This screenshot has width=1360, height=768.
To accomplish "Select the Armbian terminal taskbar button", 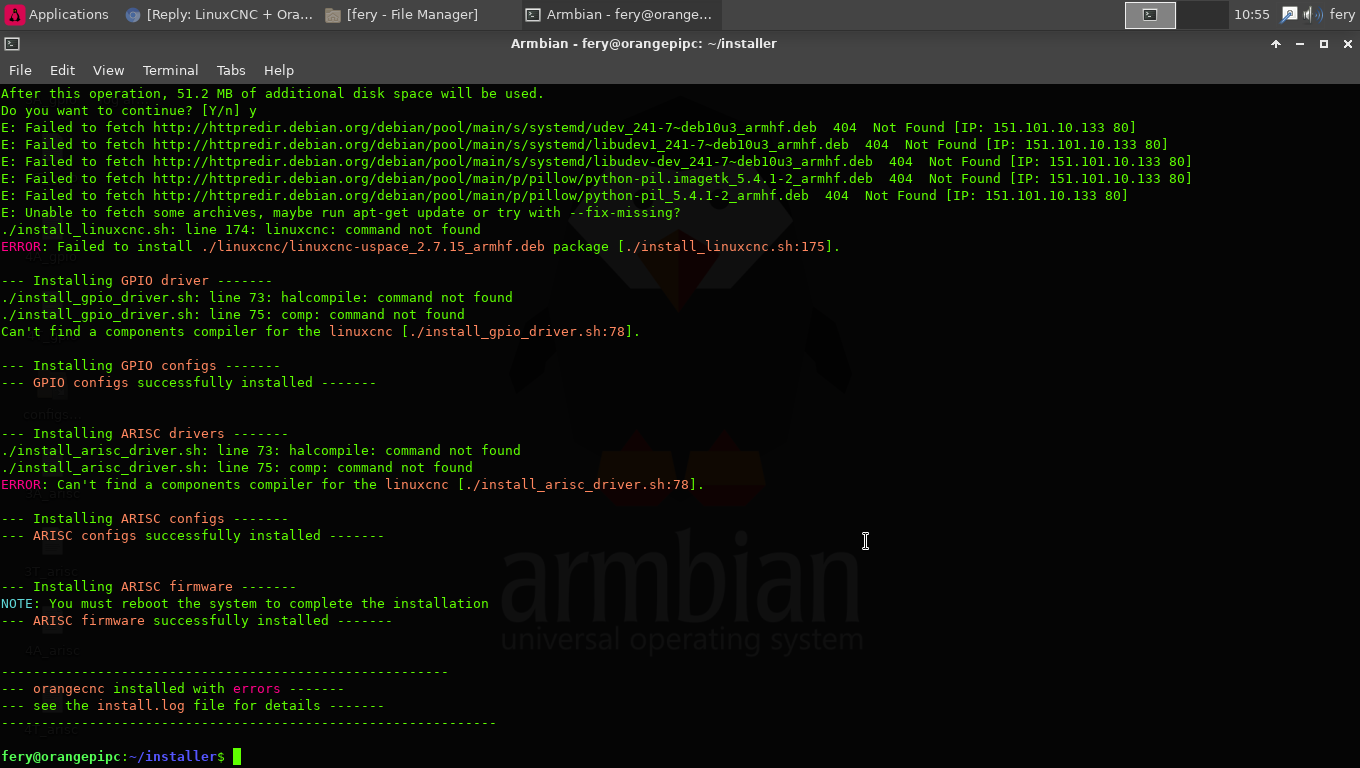I will point(619,14).
